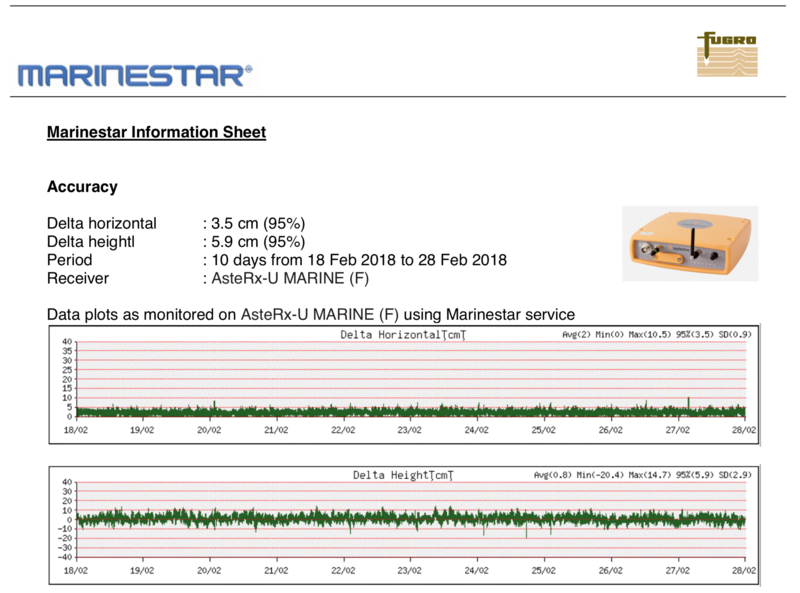
Task: Click the 20/02 label on horizontal chart
Action: tap(209, 430)
